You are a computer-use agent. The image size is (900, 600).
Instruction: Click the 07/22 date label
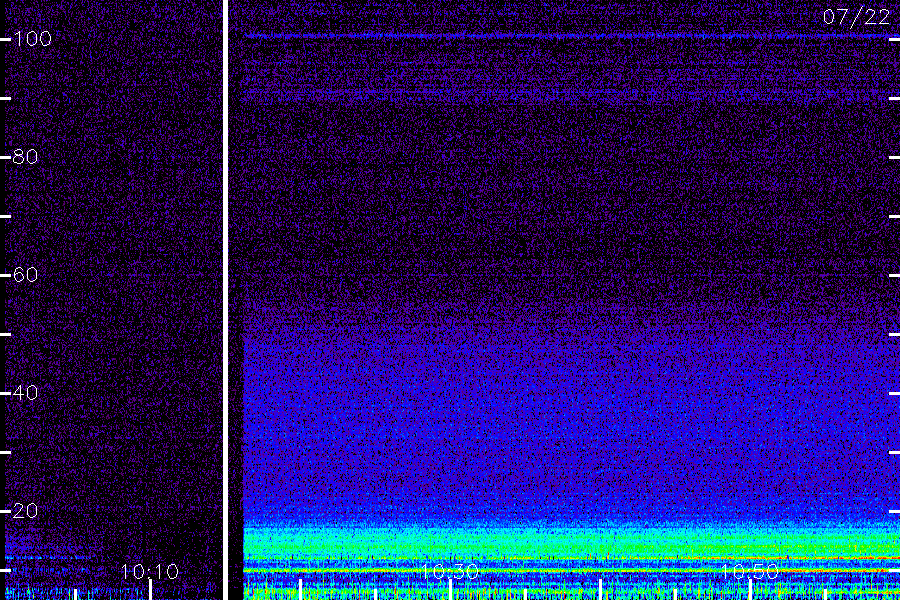point(856,17)
